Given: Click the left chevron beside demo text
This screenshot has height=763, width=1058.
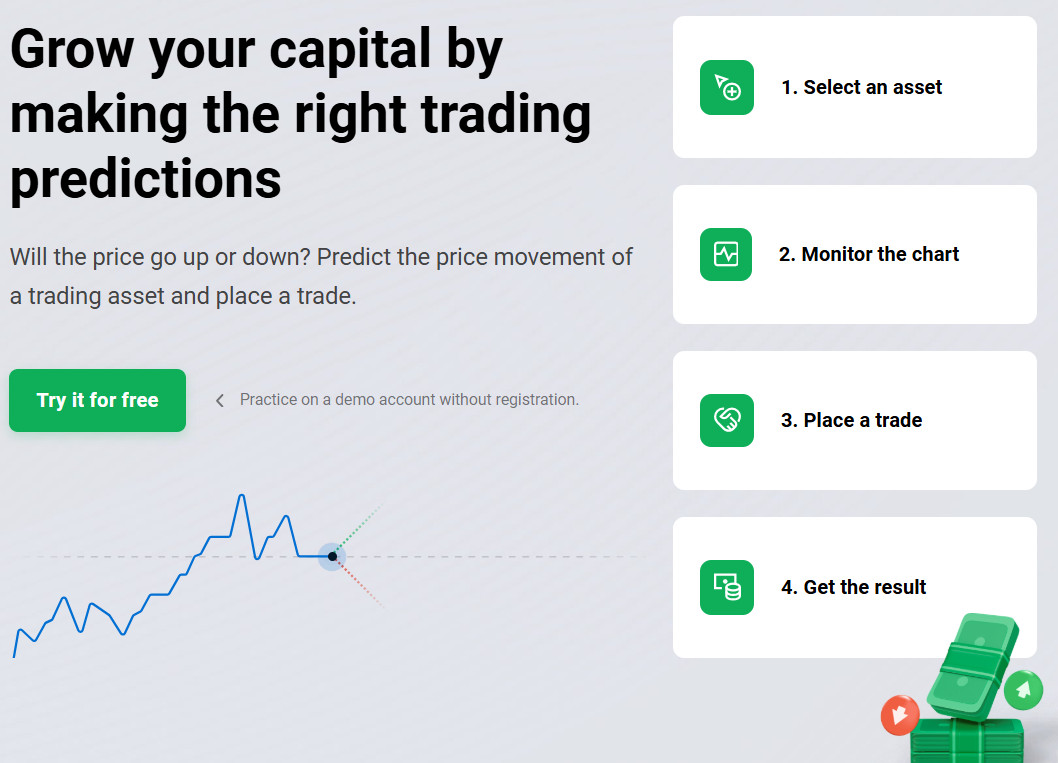Looking at the screenshot, I should [x=220, y=401].
